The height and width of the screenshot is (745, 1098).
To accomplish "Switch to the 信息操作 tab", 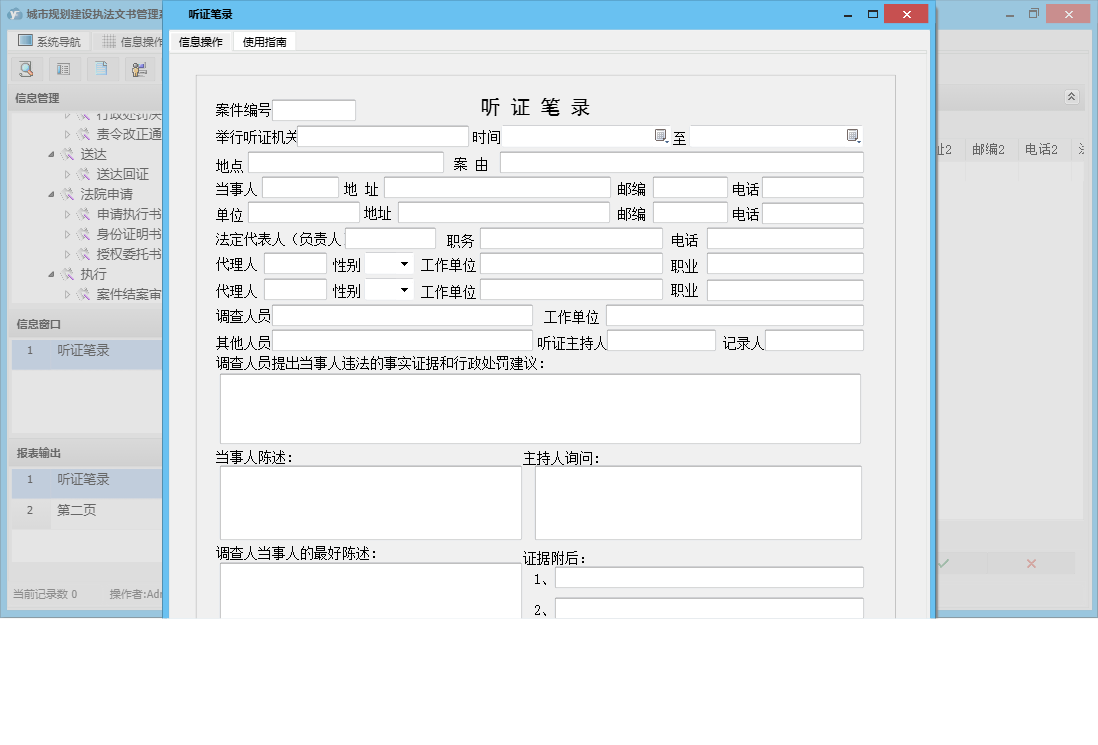I will click(x=200, y=41).
